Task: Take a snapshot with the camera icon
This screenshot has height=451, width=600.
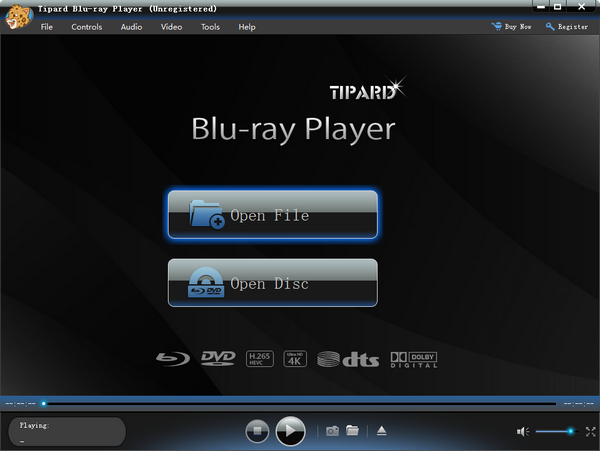Action: coord(333,431)
